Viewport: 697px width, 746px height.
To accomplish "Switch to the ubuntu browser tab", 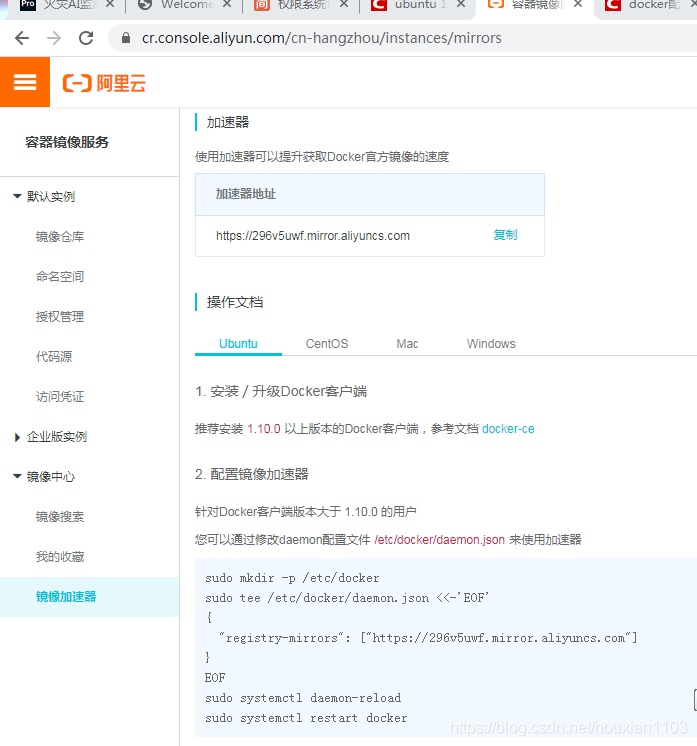I will click(x=420, y=5).
